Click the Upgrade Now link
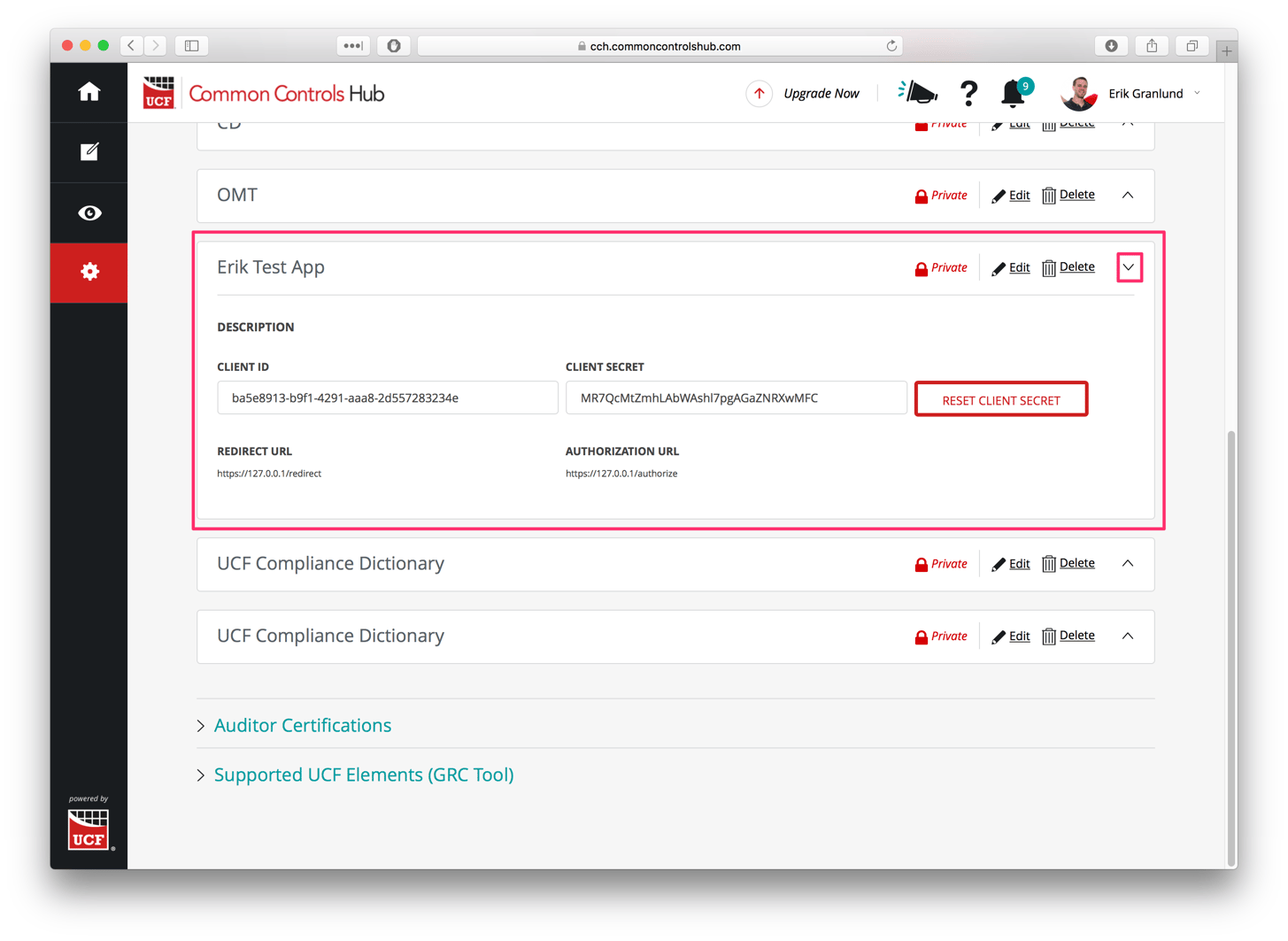The width and height of the screenshot is (1288, 941). pyautogui.click(x=821, y=93)
